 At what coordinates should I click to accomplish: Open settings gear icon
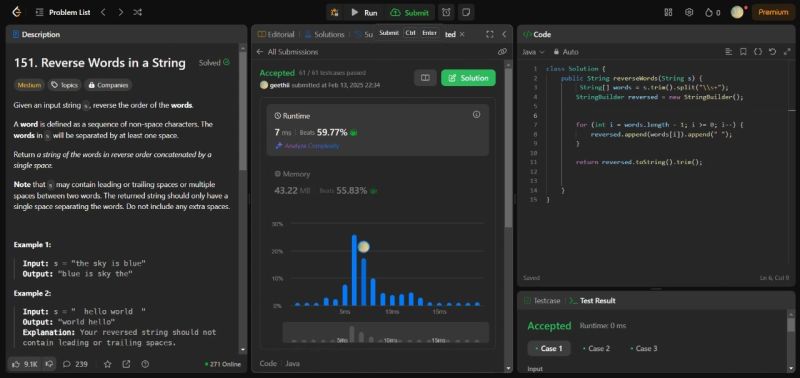(689, 12)
